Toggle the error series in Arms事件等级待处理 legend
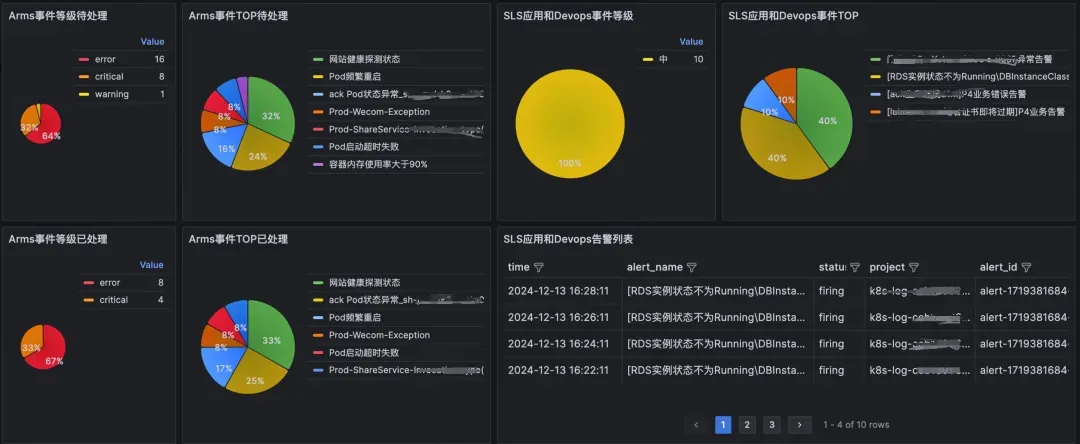 (105, 59)
